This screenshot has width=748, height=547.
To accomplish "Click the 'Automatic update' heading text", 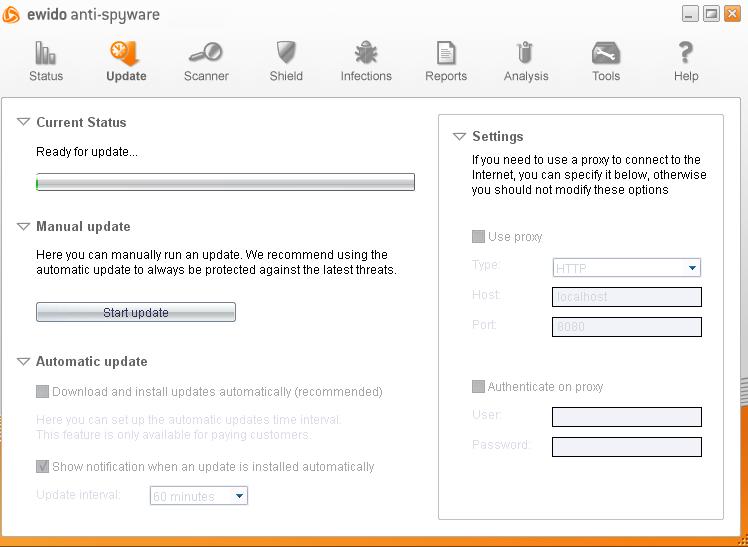I will tap(92, 361).
